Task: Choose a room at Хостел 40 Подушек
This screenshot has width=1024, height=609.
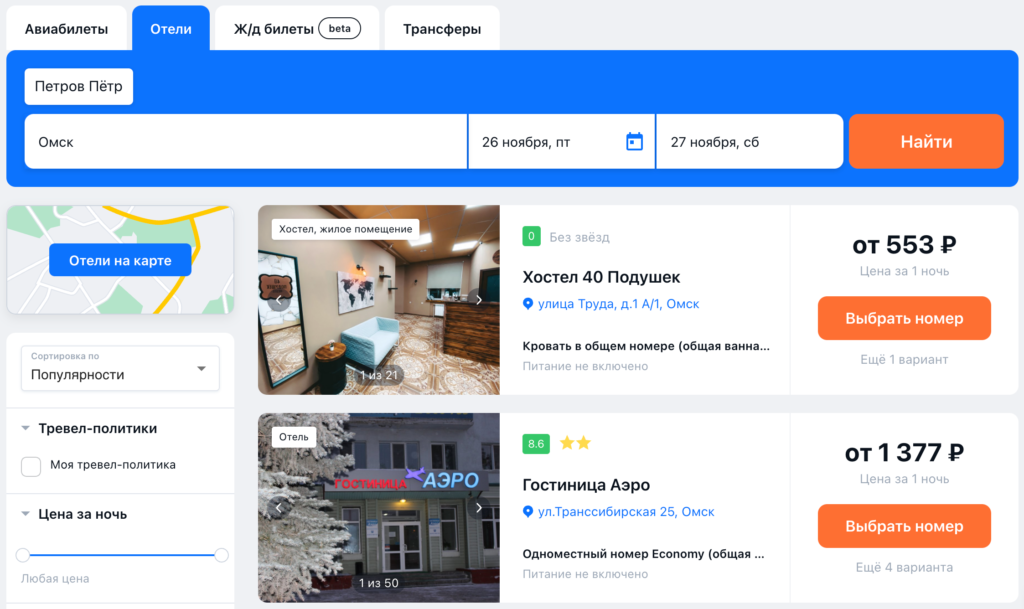Action: (x=904, y=318)
